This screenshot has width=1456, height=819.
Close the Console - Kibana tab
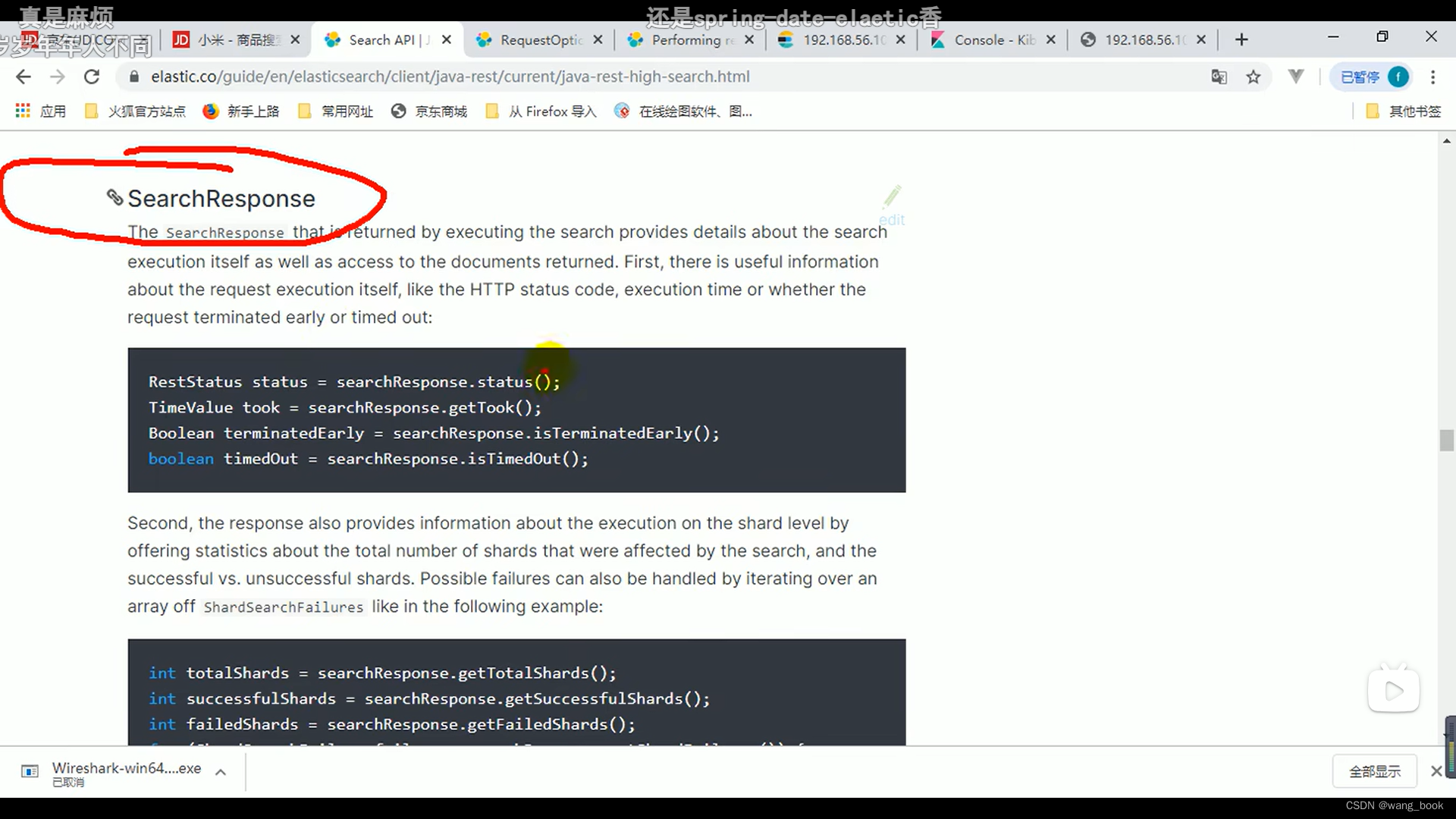click(x=1050, y=39)
